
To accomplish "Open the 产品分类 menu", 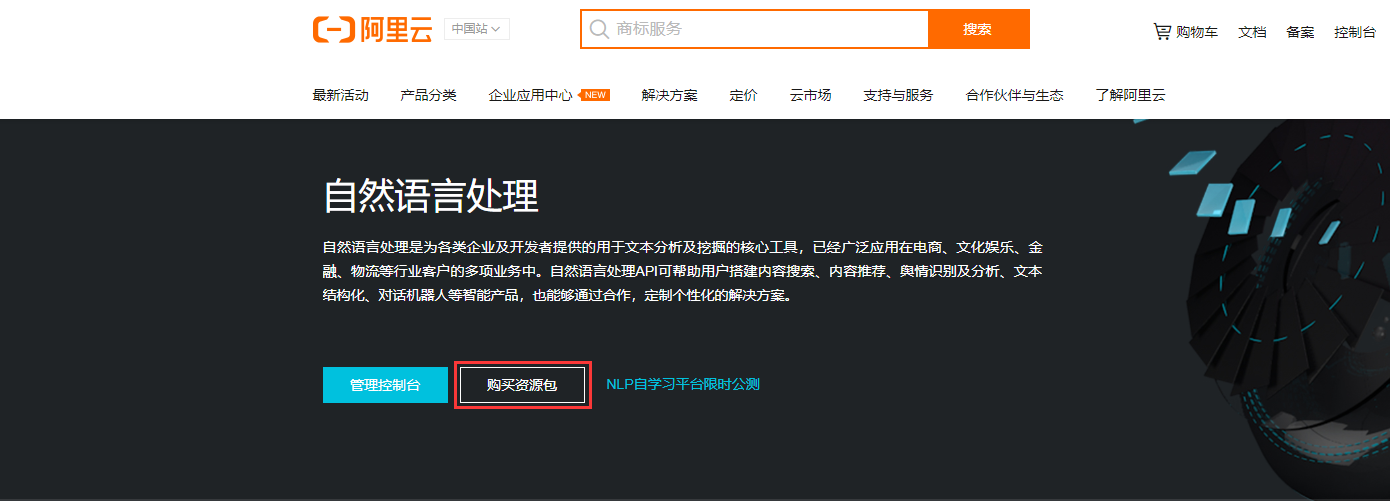I will coord(428,95).
